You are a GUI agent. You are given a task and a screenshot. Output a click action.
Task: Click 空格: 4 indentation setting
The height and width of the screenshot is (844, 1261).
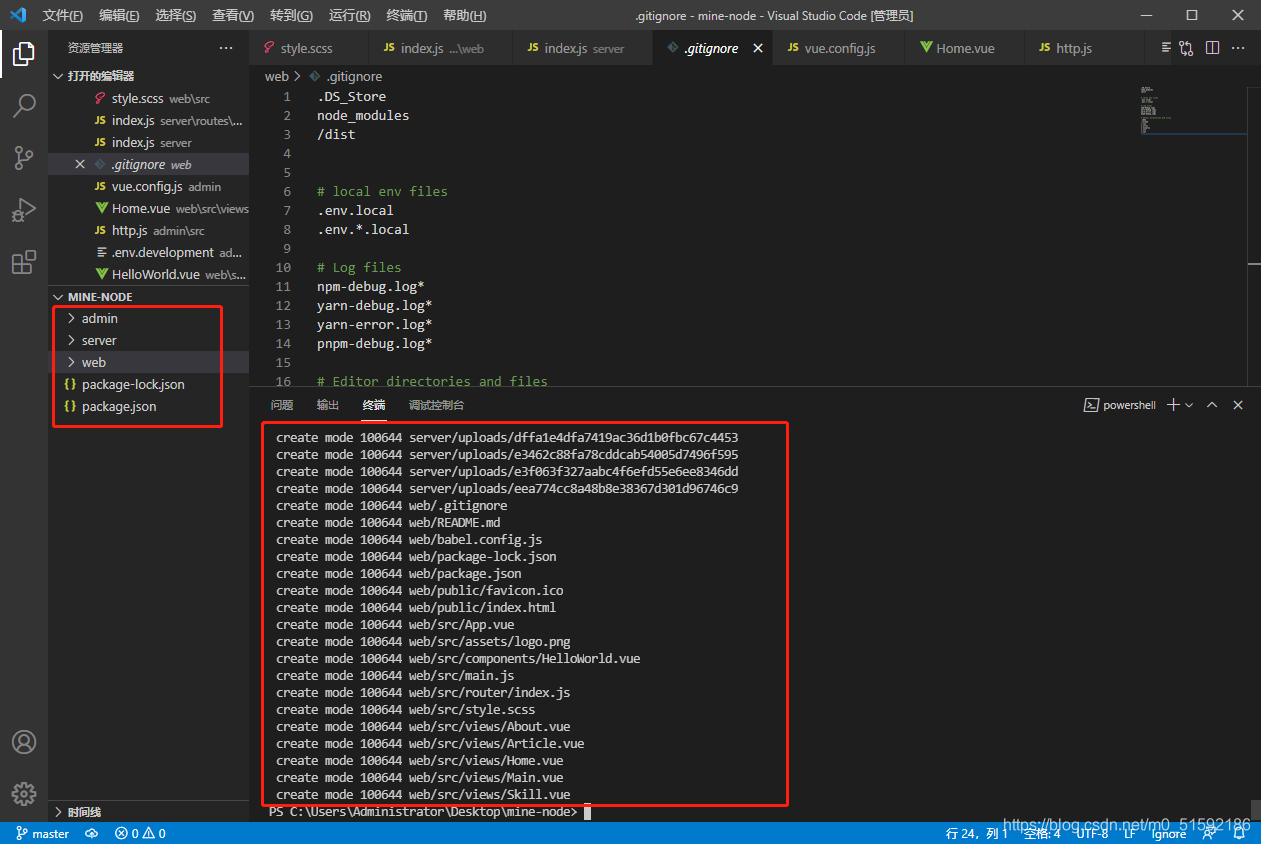tap(1041, 833)
